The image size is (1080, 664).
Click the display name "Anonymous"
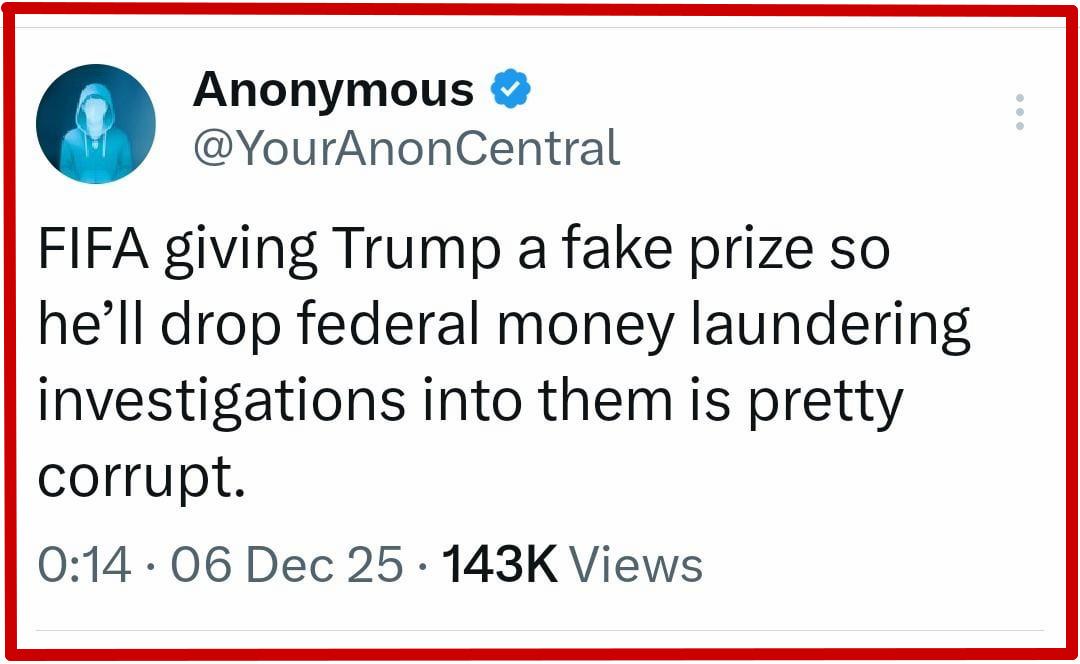(x=333, y=90)
